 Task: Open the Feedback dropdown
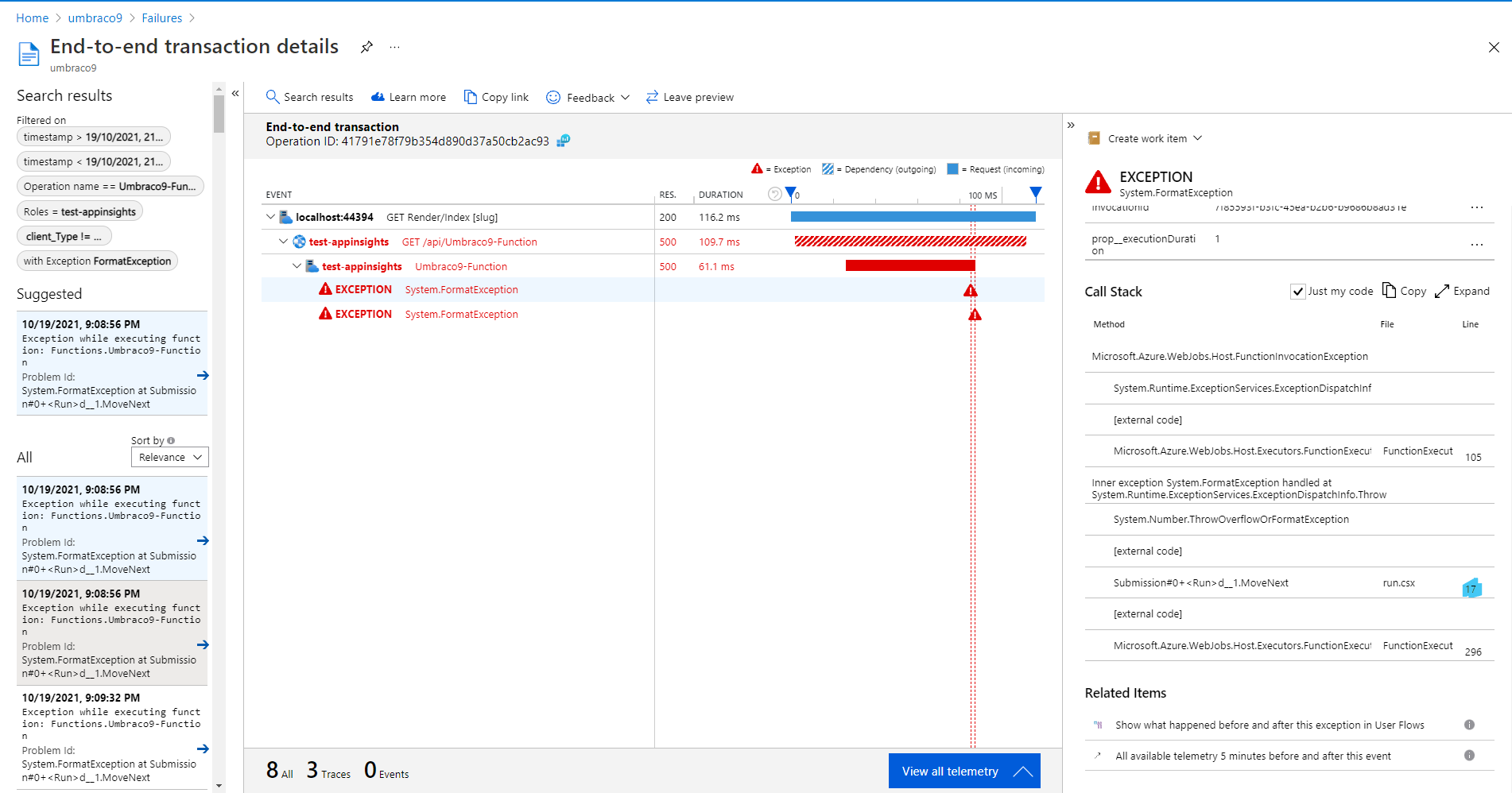pyautogui.click(x=588, y=97)
